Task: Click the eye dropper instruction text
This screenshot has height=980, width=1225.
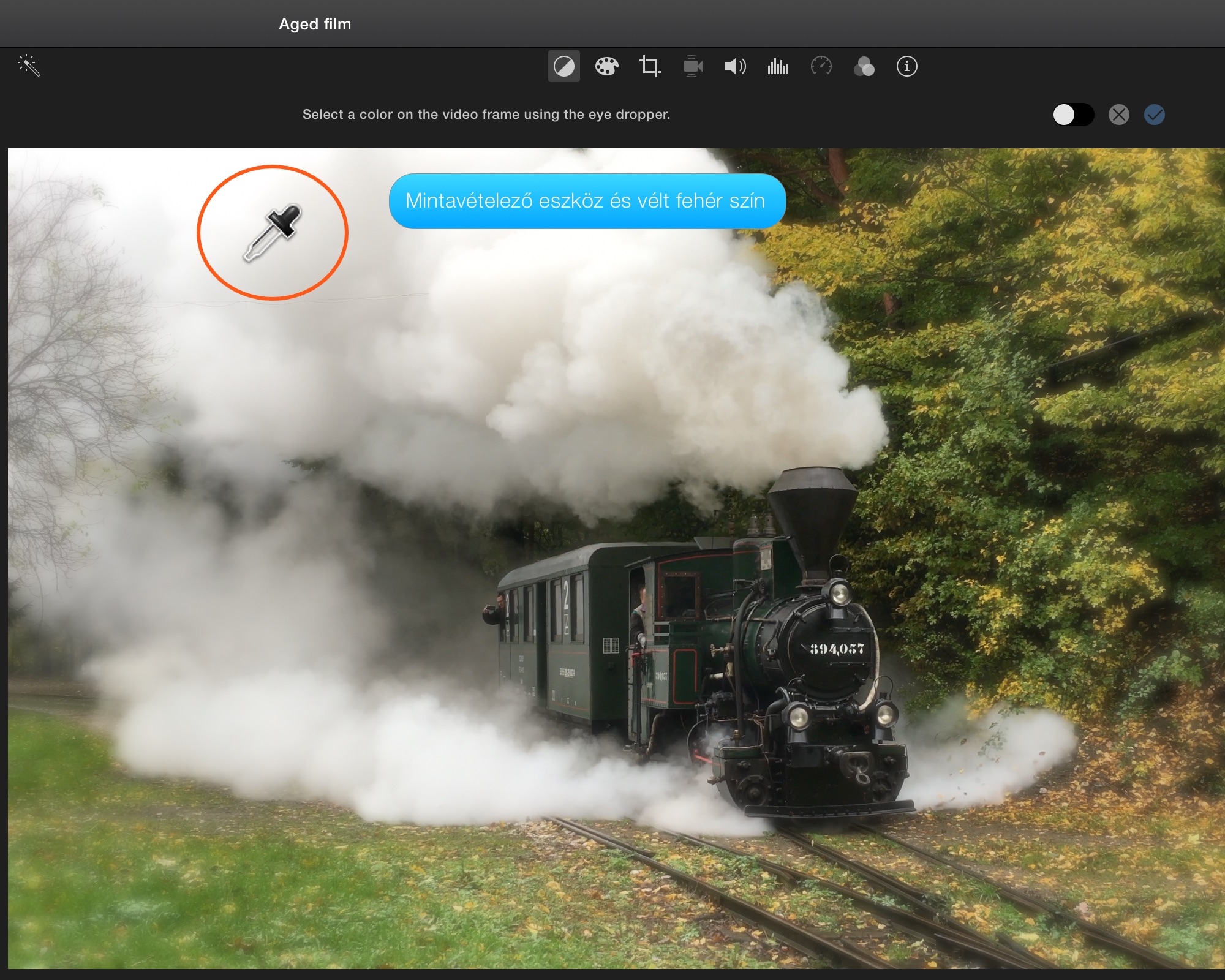Action: click(486, 115)
